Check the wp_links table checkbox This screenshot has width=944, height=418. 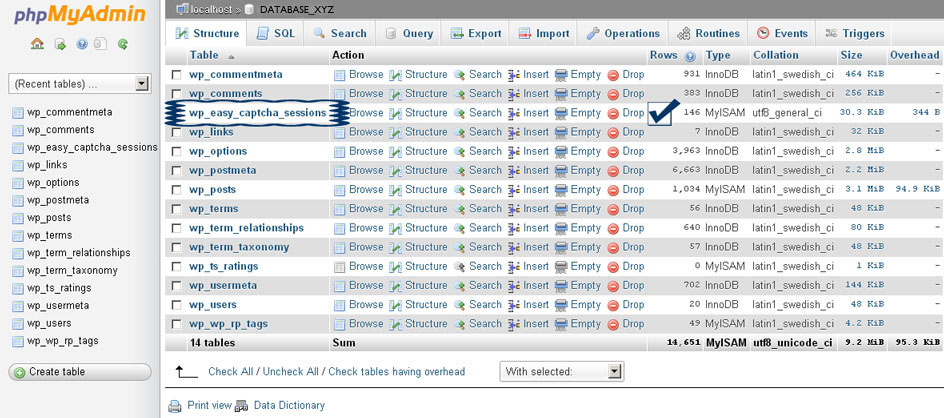[x=176, y=132]
